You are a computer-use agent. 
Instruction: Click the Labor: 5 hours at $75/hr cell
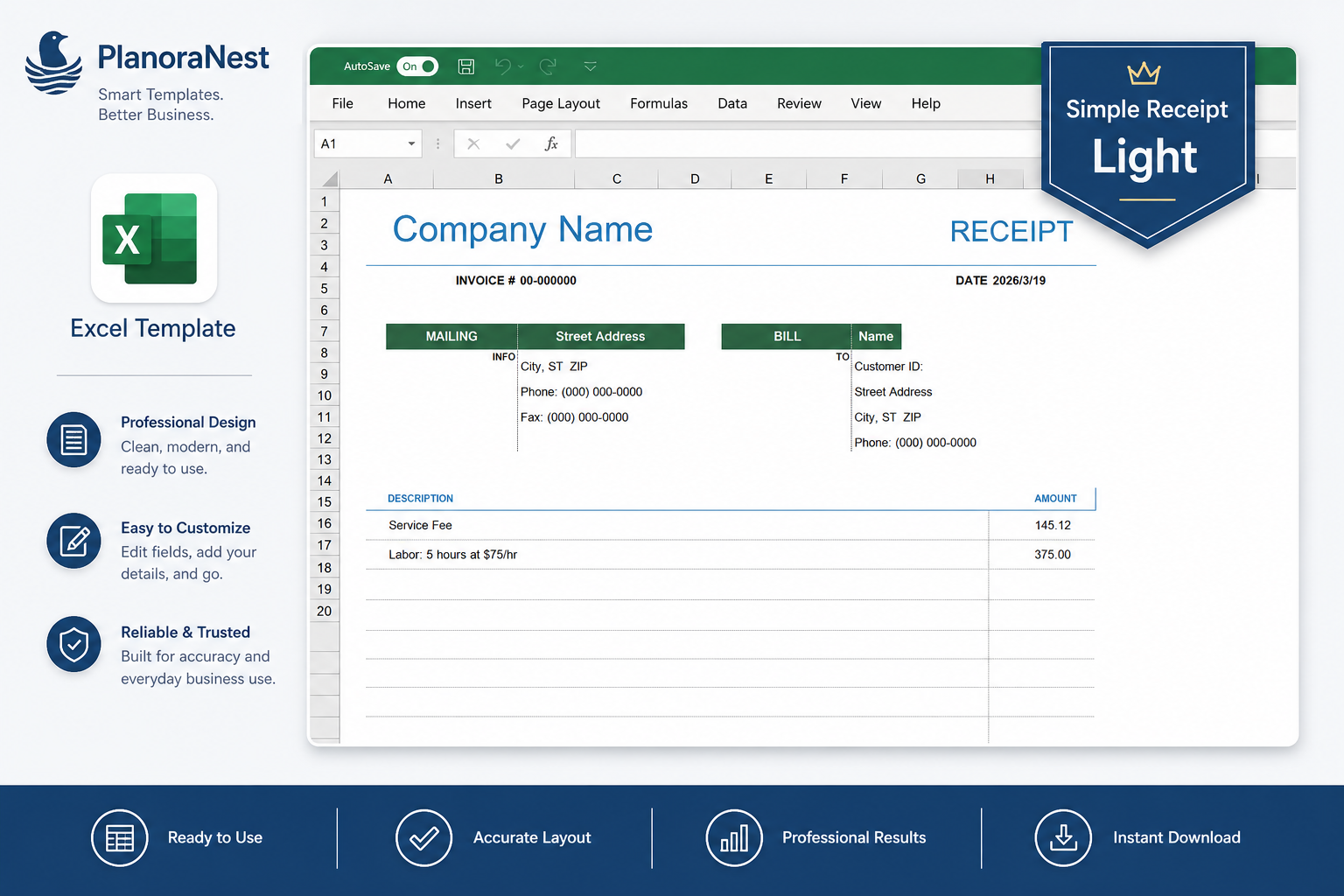pyautogui.click(x=452, y=555)
